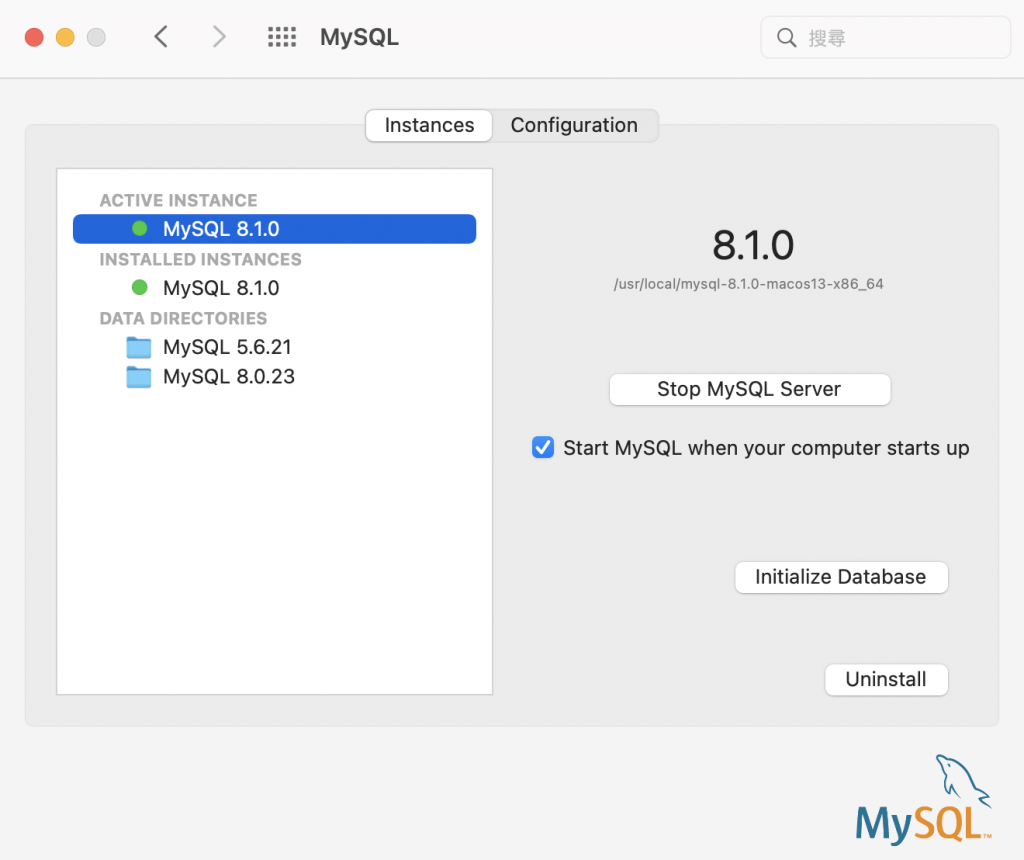1024x860 pixels.
Task: Click the MySQL window title
Action: 359,37
